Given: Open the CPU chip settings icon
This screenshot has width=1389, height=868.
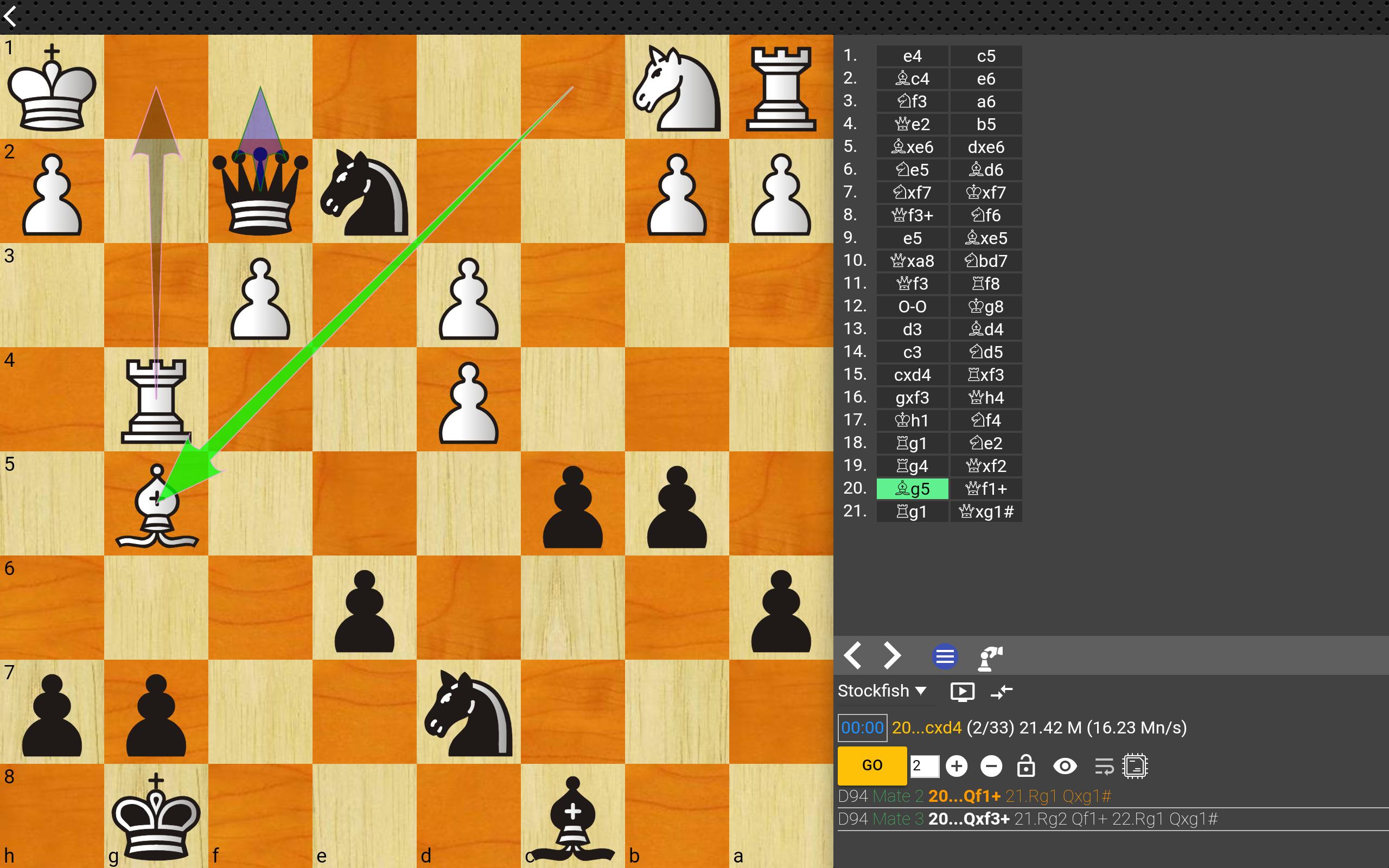Looking at the screenshot, I should click(1135, 766).
